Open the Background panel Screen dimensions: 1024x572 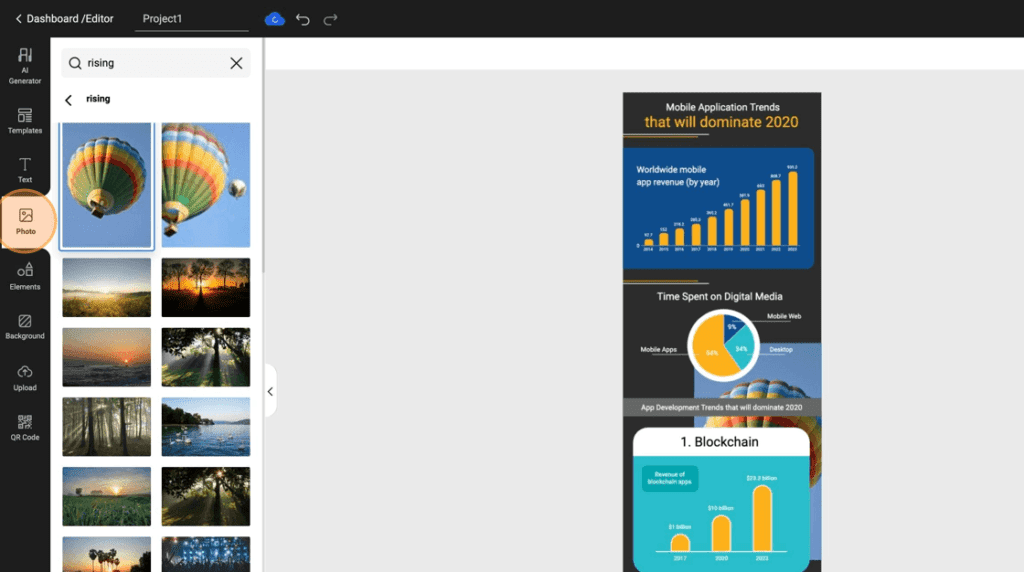(25, 327)
